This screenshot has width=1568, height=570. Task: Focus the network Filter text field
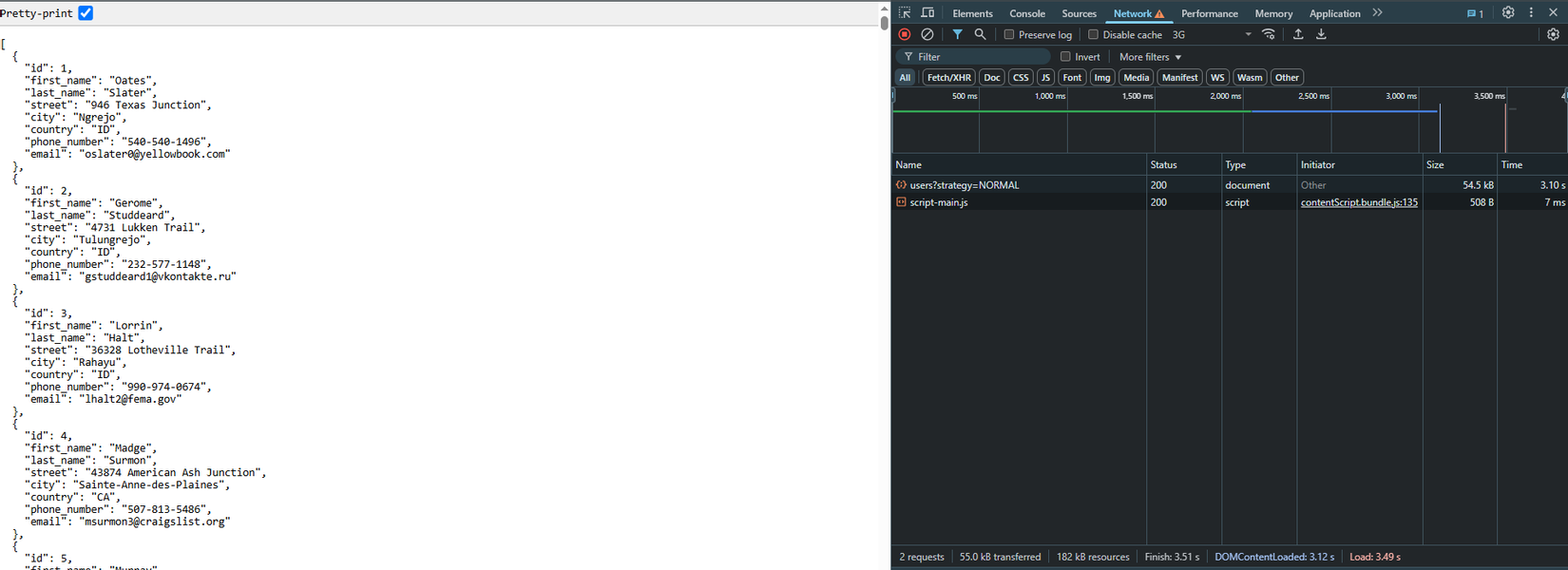pyautogui.click(x=972, y=56)
